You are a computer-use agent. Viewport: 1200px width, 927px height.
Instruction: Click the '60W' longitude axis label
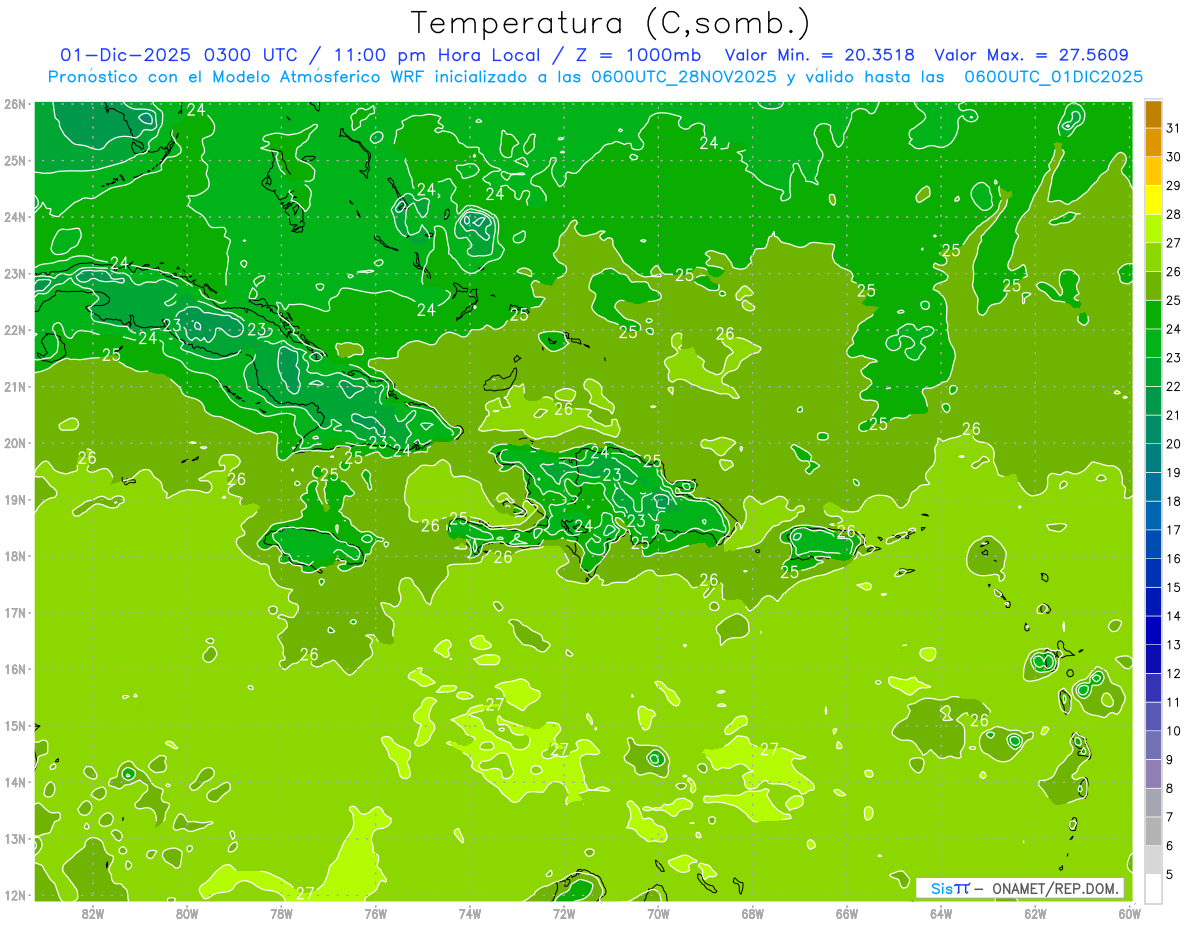(x=1129, y=913)
